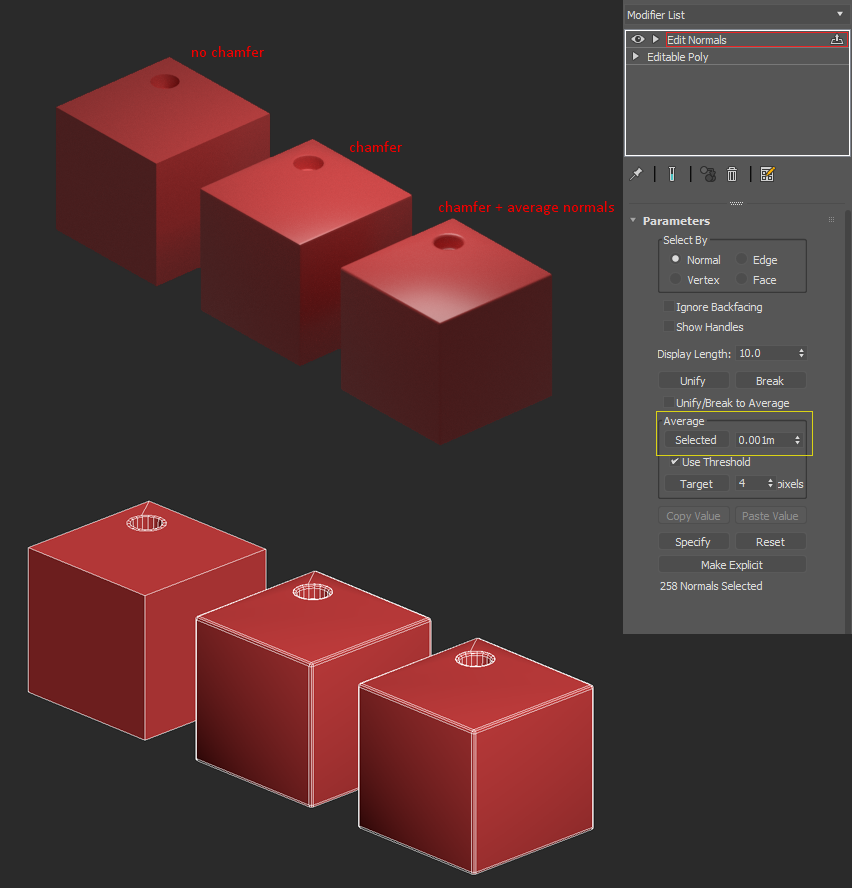This screenshot has height=888, width=852.
Task: Click the Specify button
Action: pyautogui.click(x=693, y=542)
